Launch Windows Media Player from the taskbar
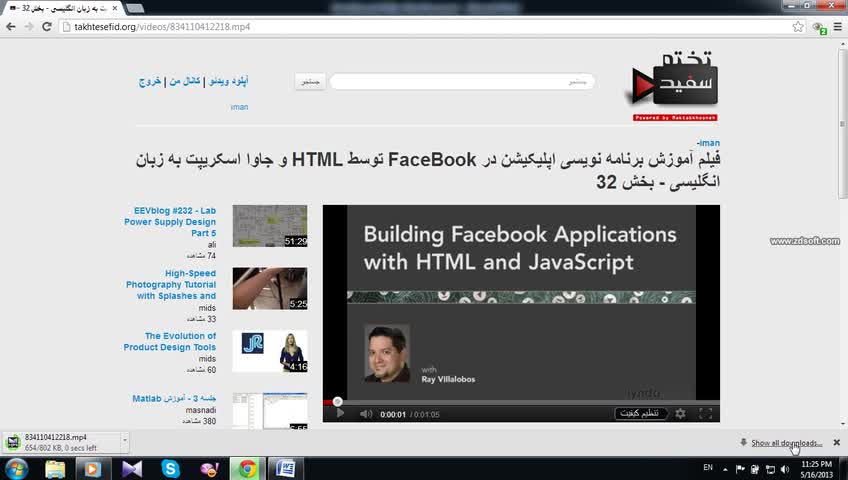 [93, 469]
